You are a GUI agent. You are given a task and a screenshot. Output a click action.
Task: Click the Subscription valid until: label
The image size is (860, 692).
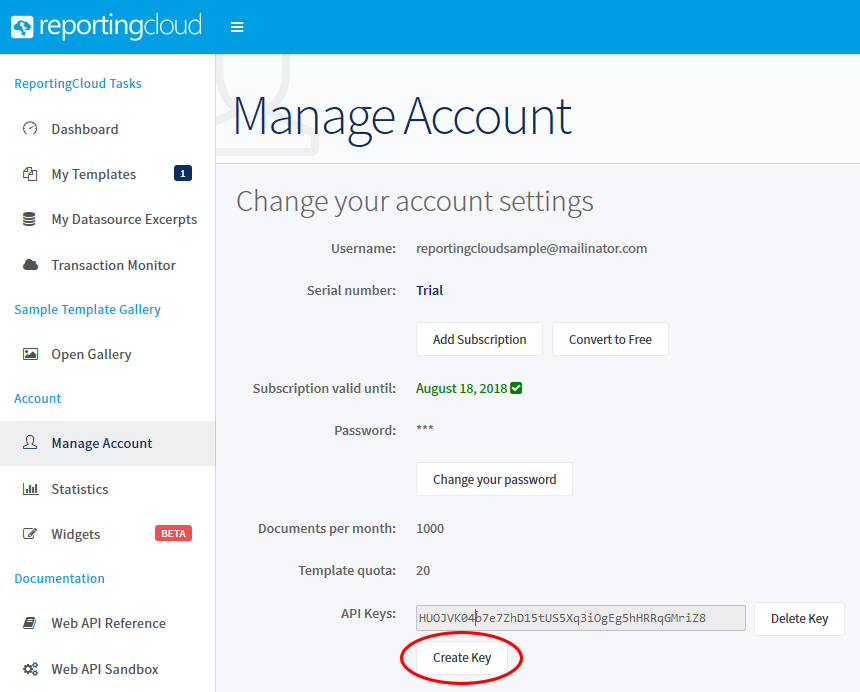(x=324, y=388)
